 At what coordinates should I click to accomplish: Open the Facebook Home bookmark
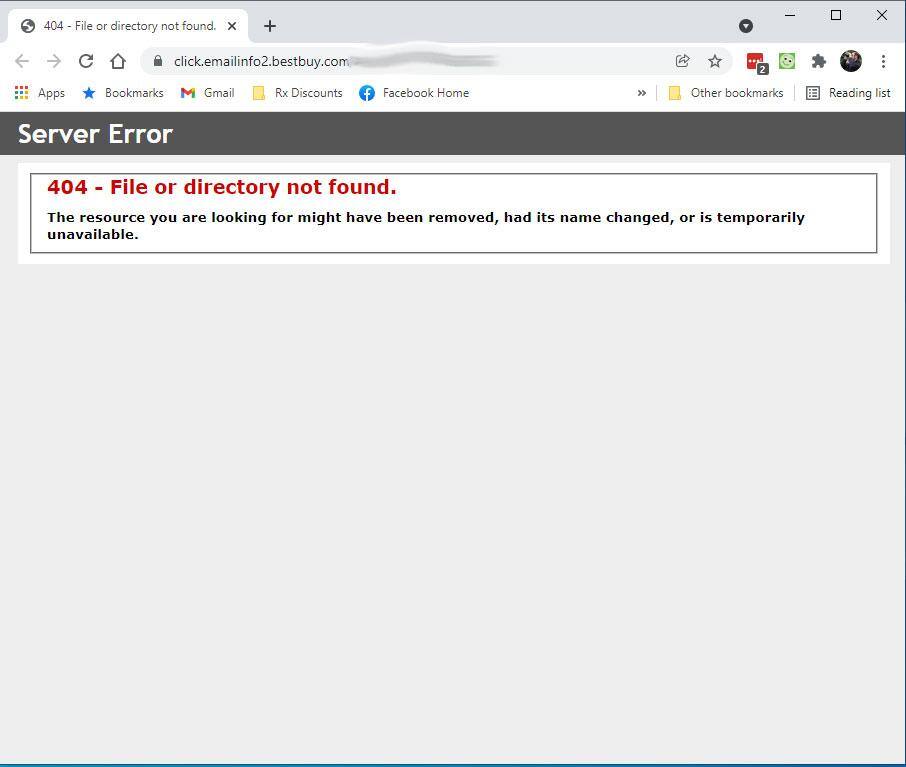(x=414, y=93)
